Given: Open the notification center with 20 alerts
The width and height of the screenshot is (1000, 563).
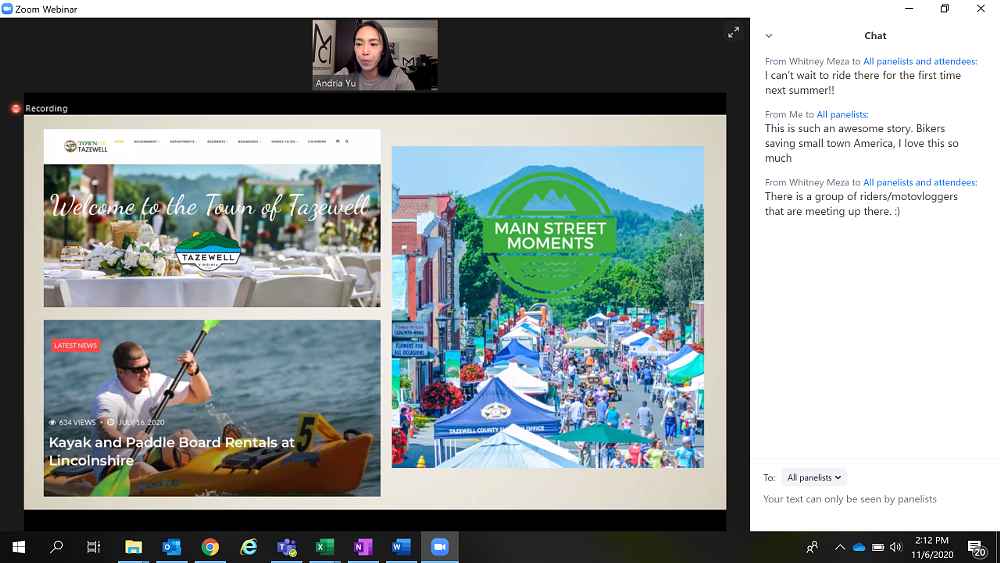Looking at the screenshot, I should click(x=976, y=547).
